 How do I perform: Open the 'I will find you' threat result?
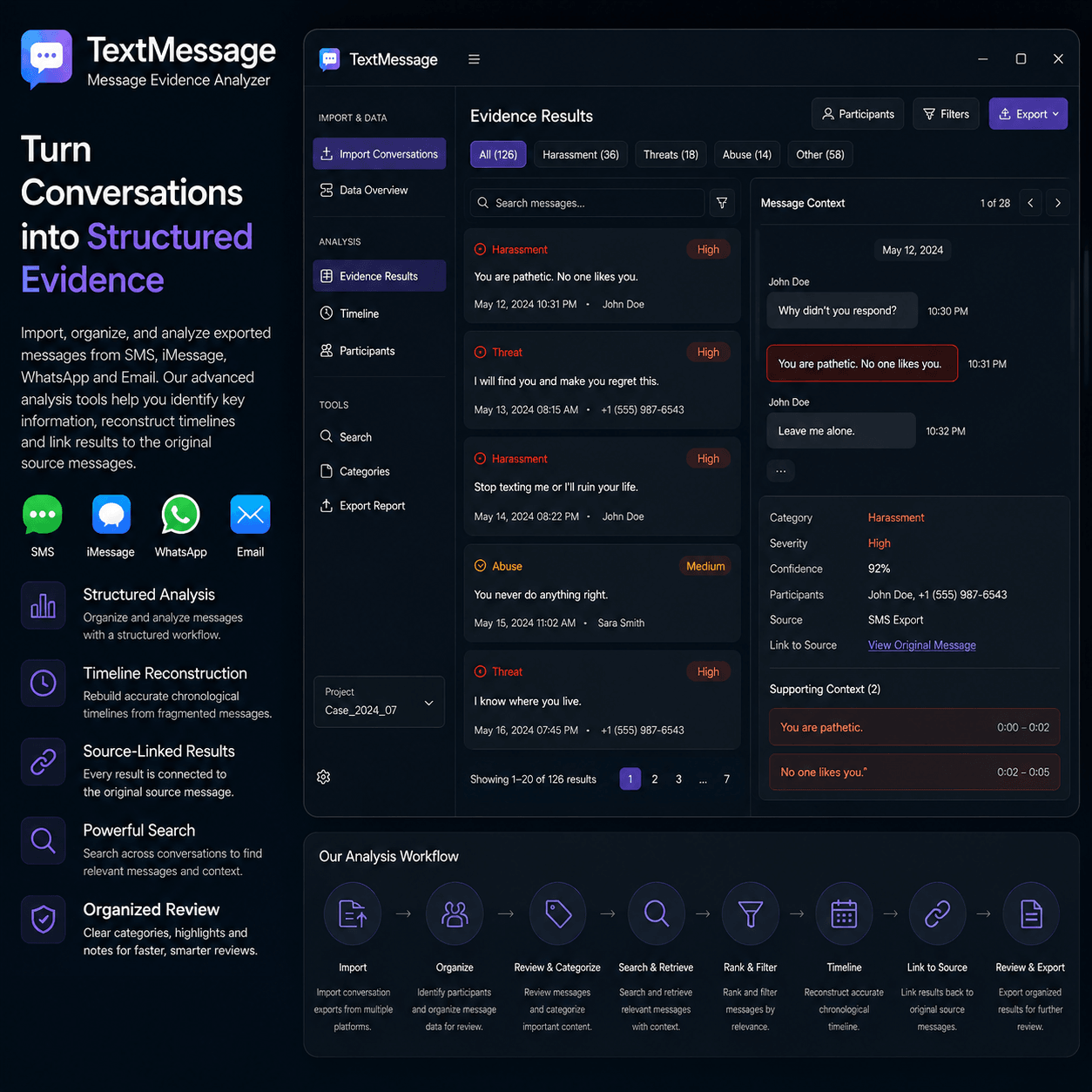603,381
